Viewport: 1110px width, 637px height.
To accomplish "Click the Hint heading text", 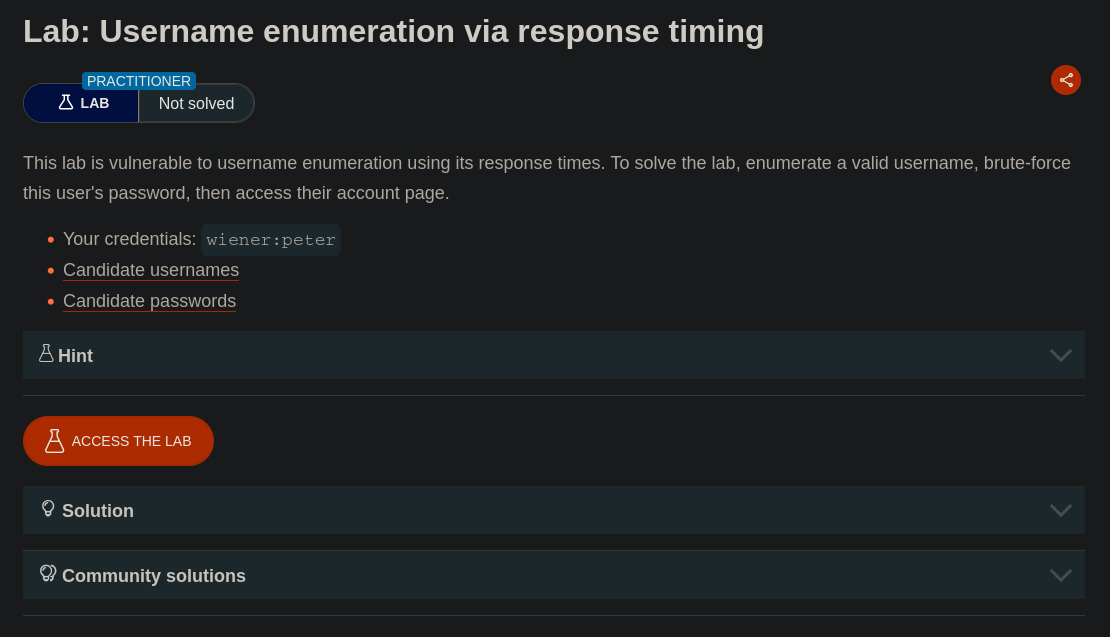I will [76, 356].
